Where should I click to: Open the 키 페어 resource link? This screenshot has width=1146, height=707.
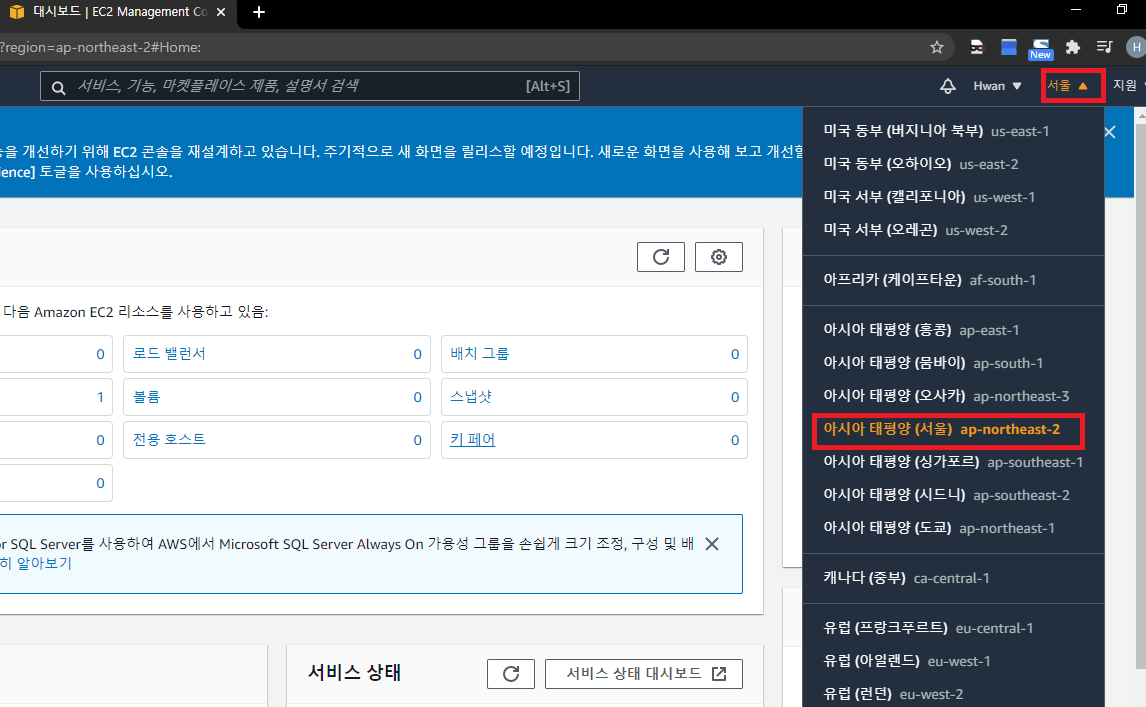472,439
